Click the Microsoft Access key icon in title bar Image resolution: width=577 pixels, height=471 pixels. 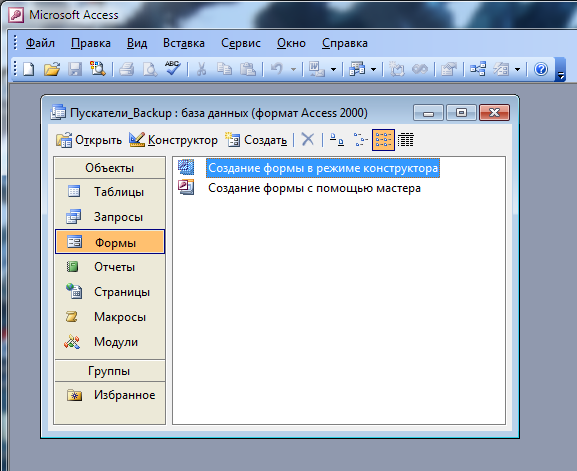(16, 15)
